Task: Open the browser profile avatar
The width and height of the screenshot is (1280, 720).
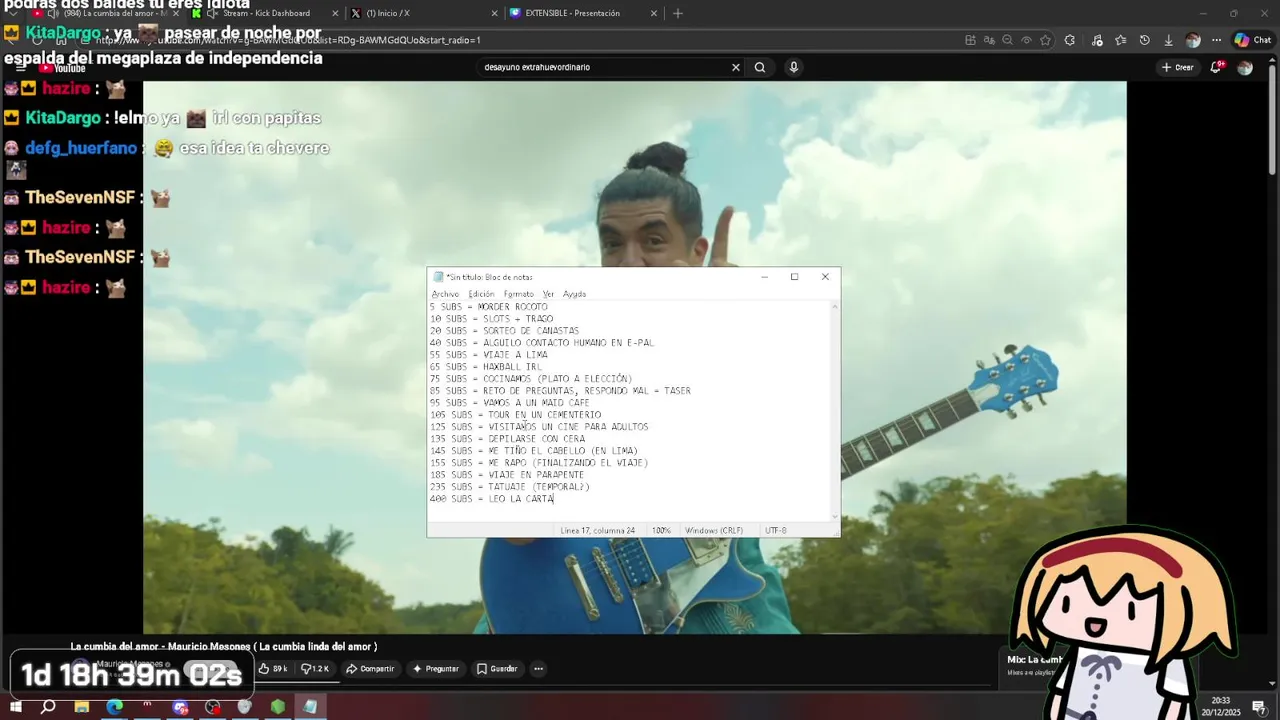Action: tap(1192, 40)
